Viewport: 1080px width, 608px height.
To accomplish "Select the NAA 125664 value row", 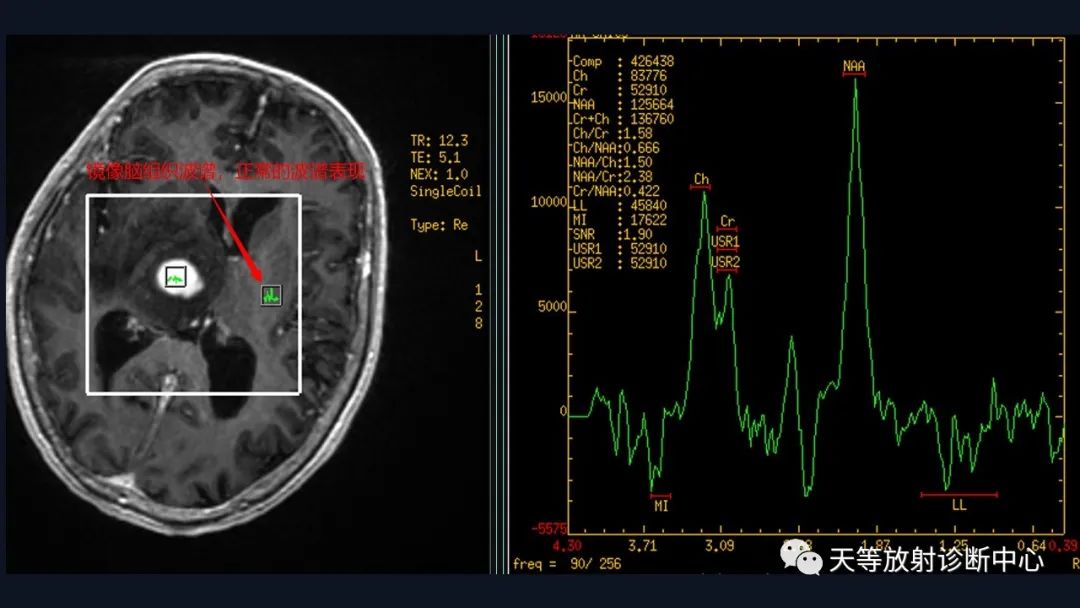I will coord(620,104).
